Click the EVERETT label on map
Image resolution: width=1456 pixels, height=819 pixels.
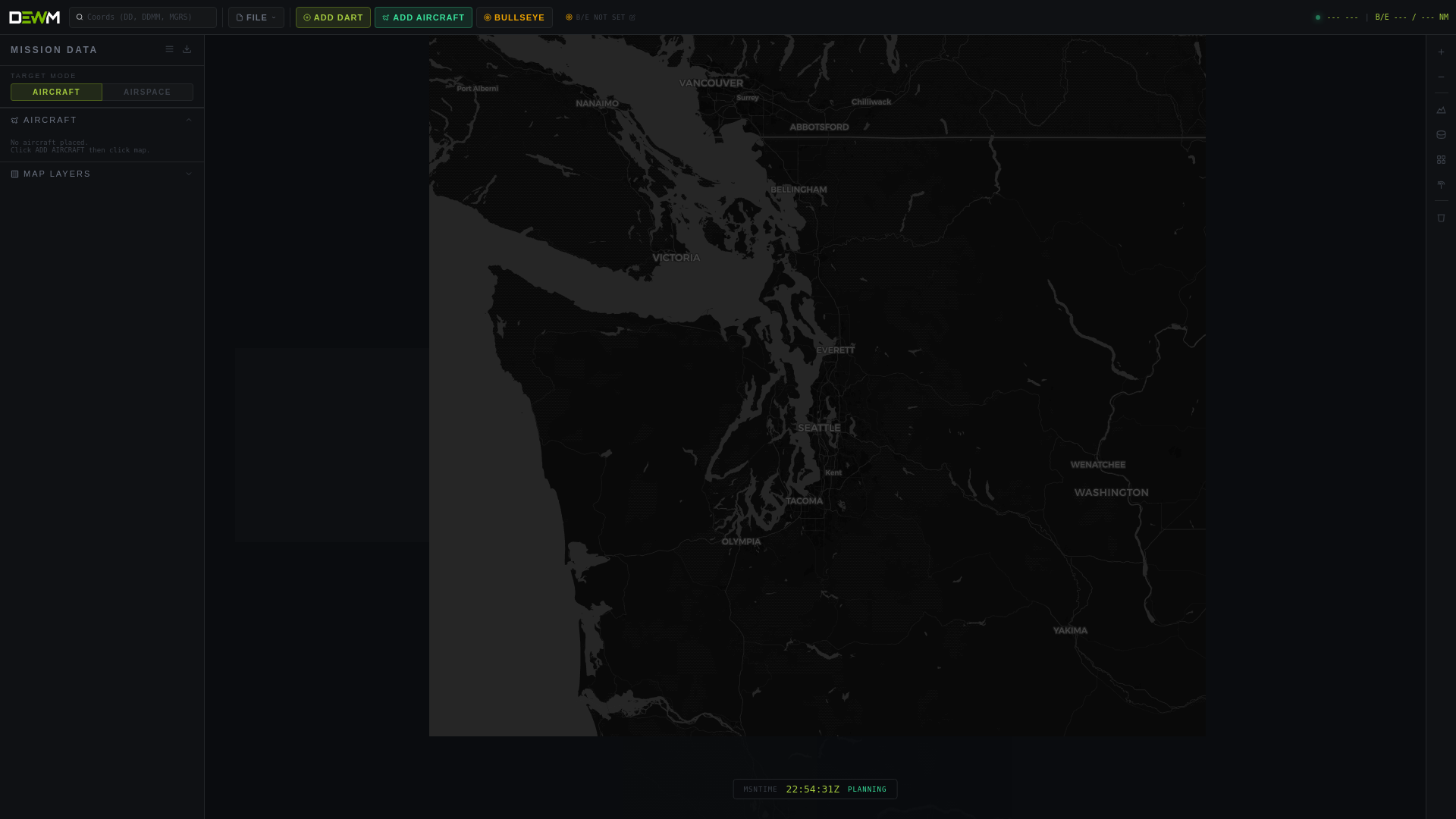pos(836,350)
